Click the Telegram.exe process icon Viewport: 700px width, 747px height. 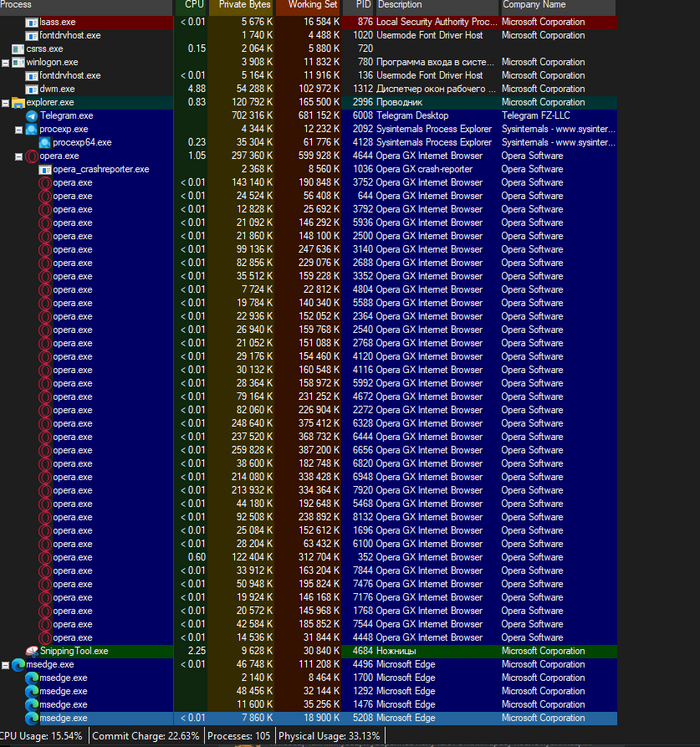coord(32,116)
